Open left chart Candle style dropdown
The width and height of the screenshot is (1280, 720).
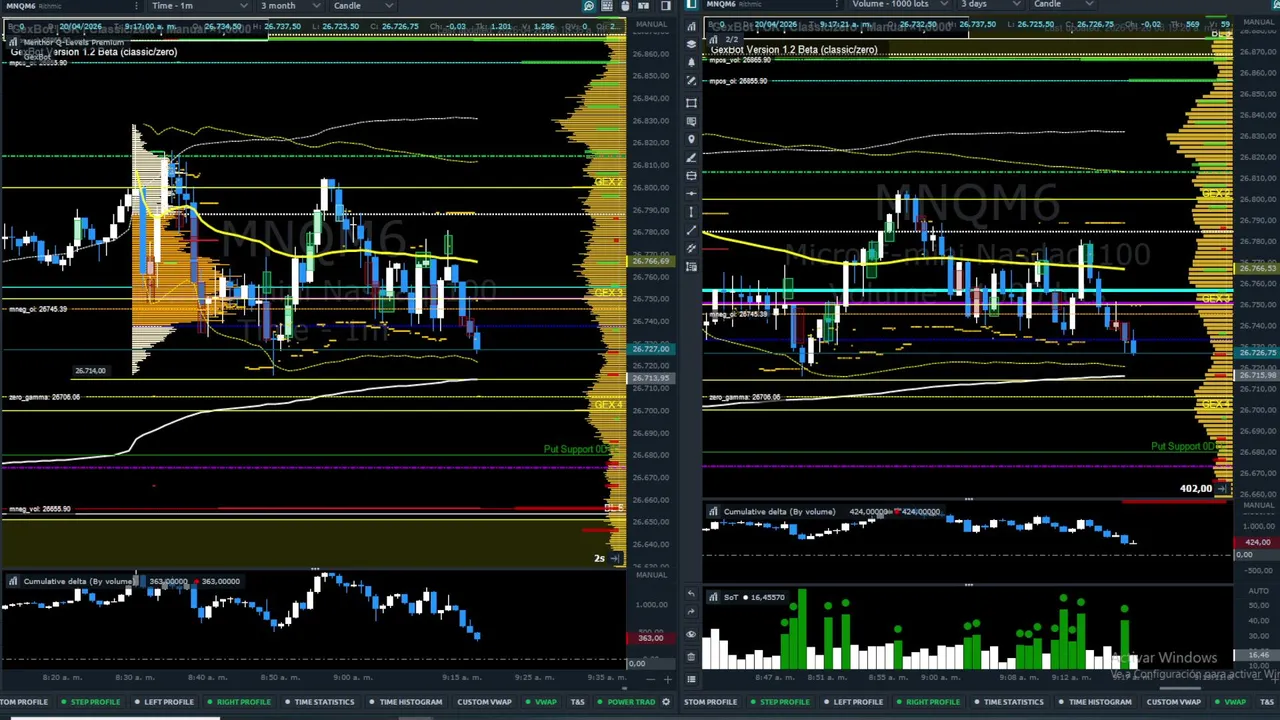coord(362,6)
